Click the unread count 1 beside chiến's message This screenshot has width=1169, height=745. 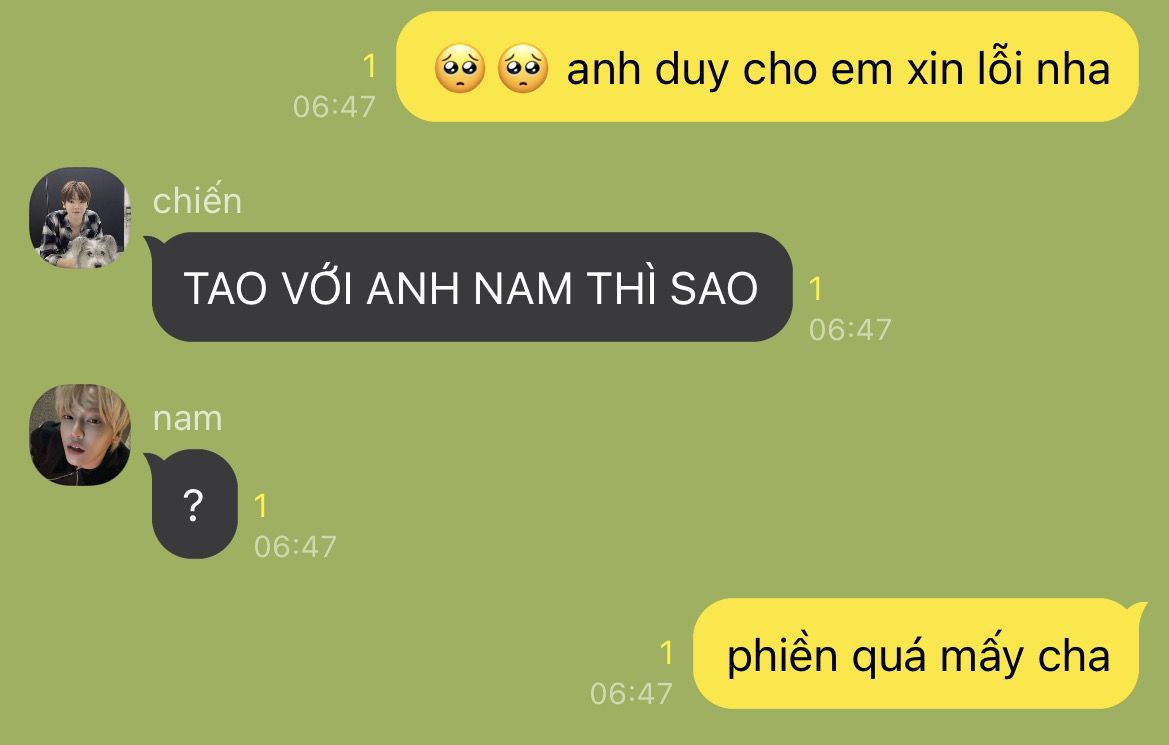coord(816,289)
